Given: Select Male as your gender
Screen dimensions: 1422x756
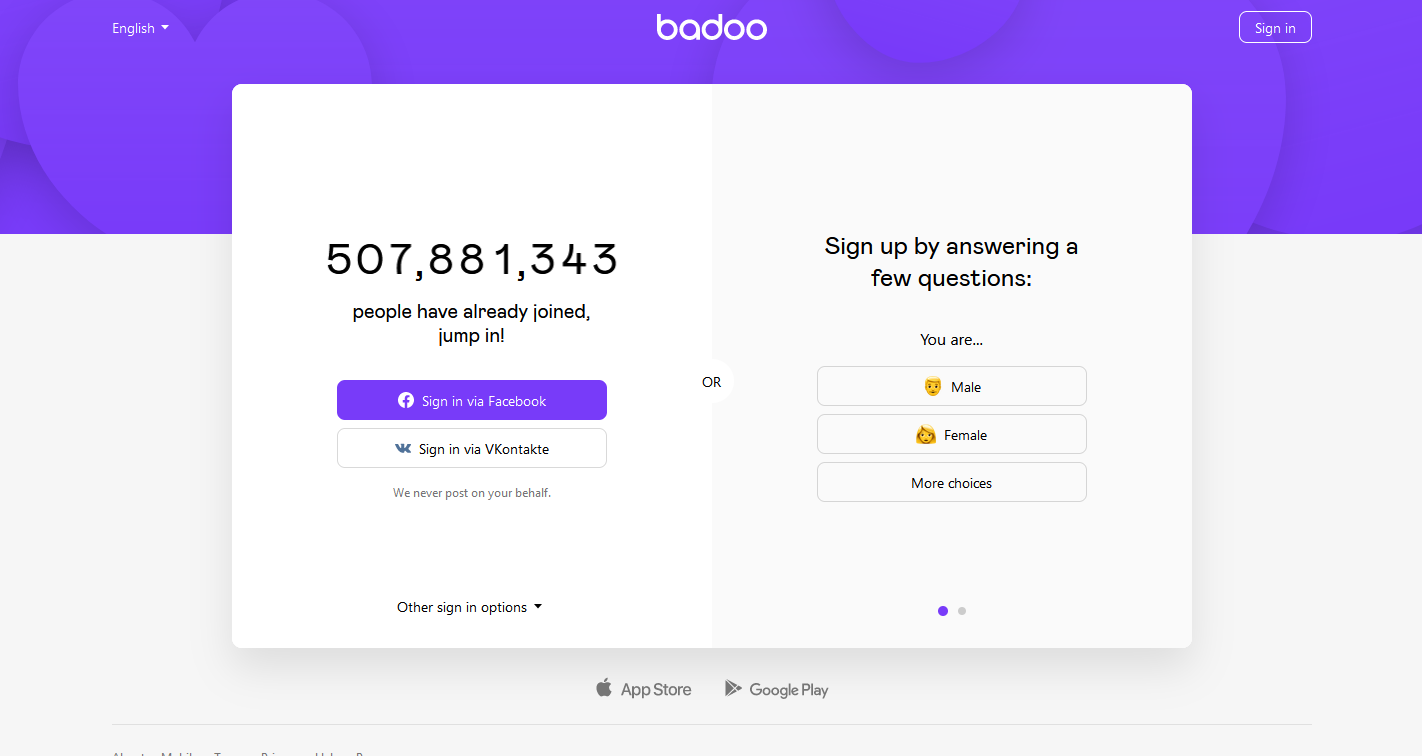Looking at the screenshot, I should coord(952,386).
